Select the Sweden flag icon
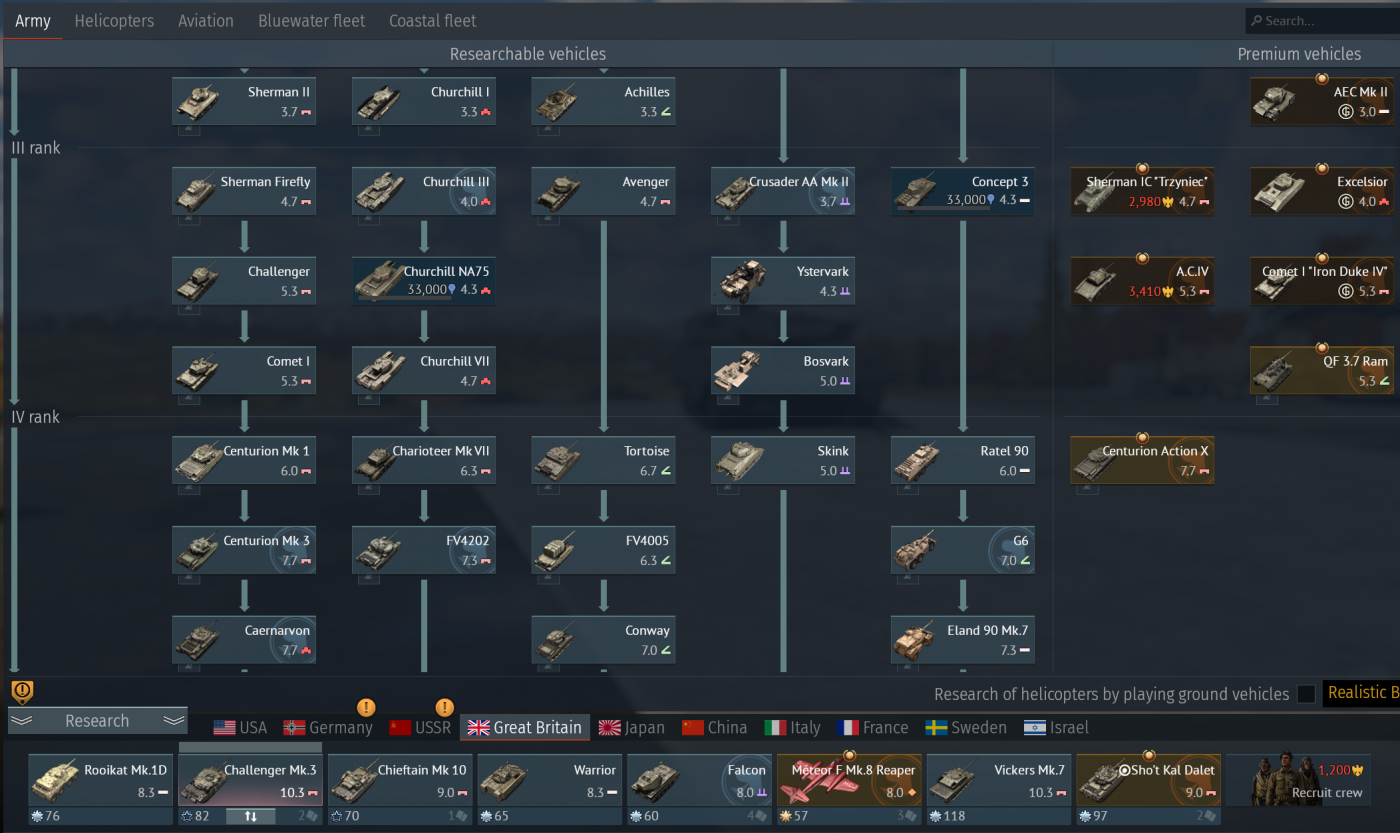 pos(936,728)
